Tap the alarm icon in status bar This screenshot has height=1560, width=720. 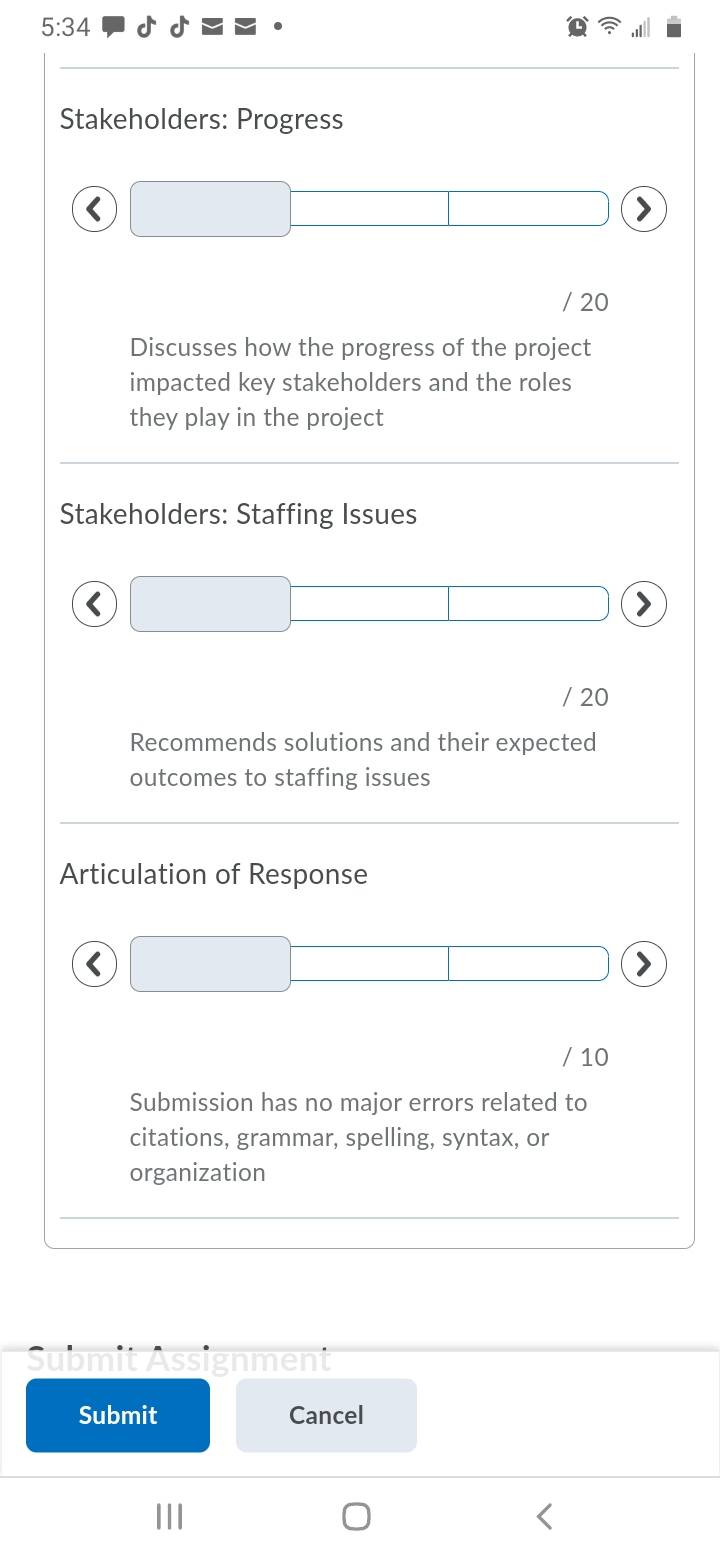pyautogui.click(x=577, y=28)
